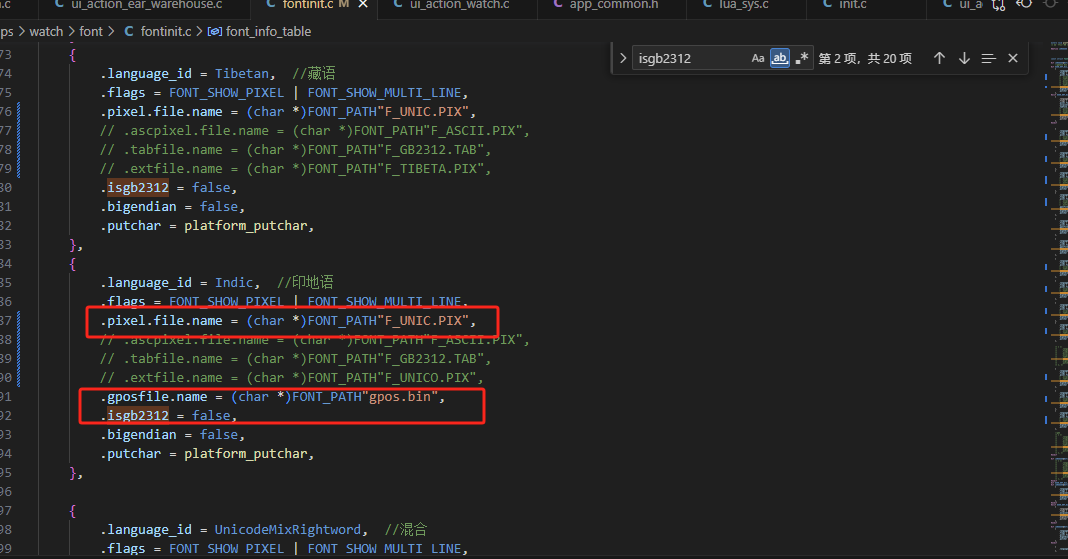
Task: Toggle Find in Selection icon
Action: [x=988, y=59]
